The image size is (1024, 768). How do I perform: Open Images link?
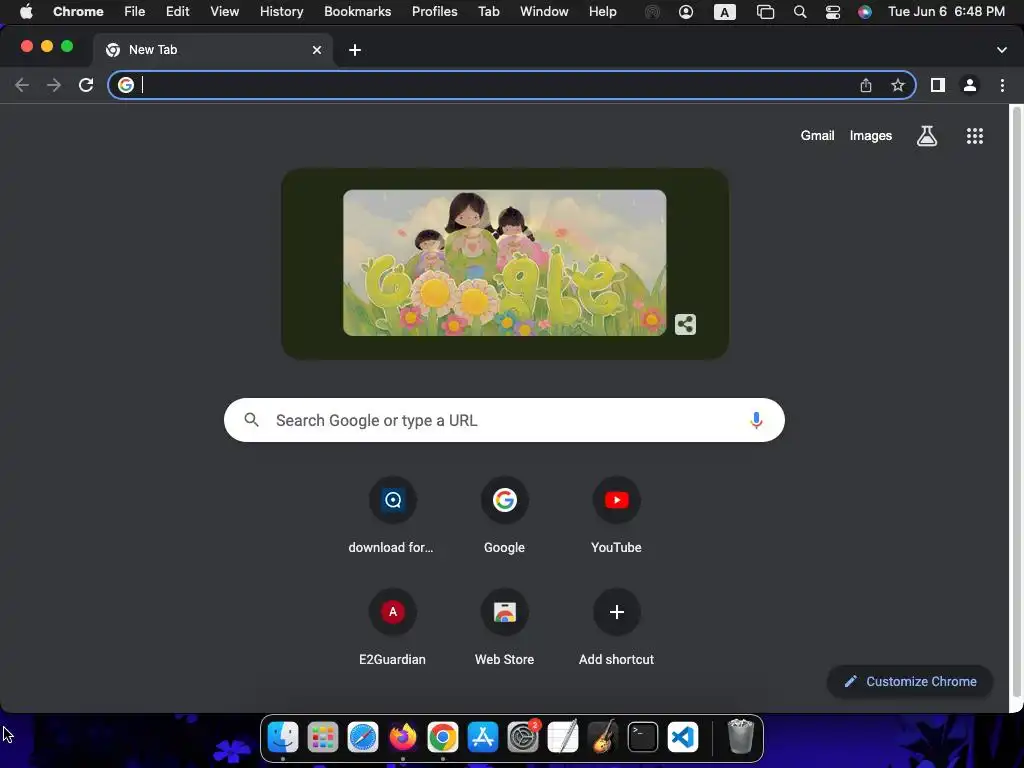coord(871,135)
